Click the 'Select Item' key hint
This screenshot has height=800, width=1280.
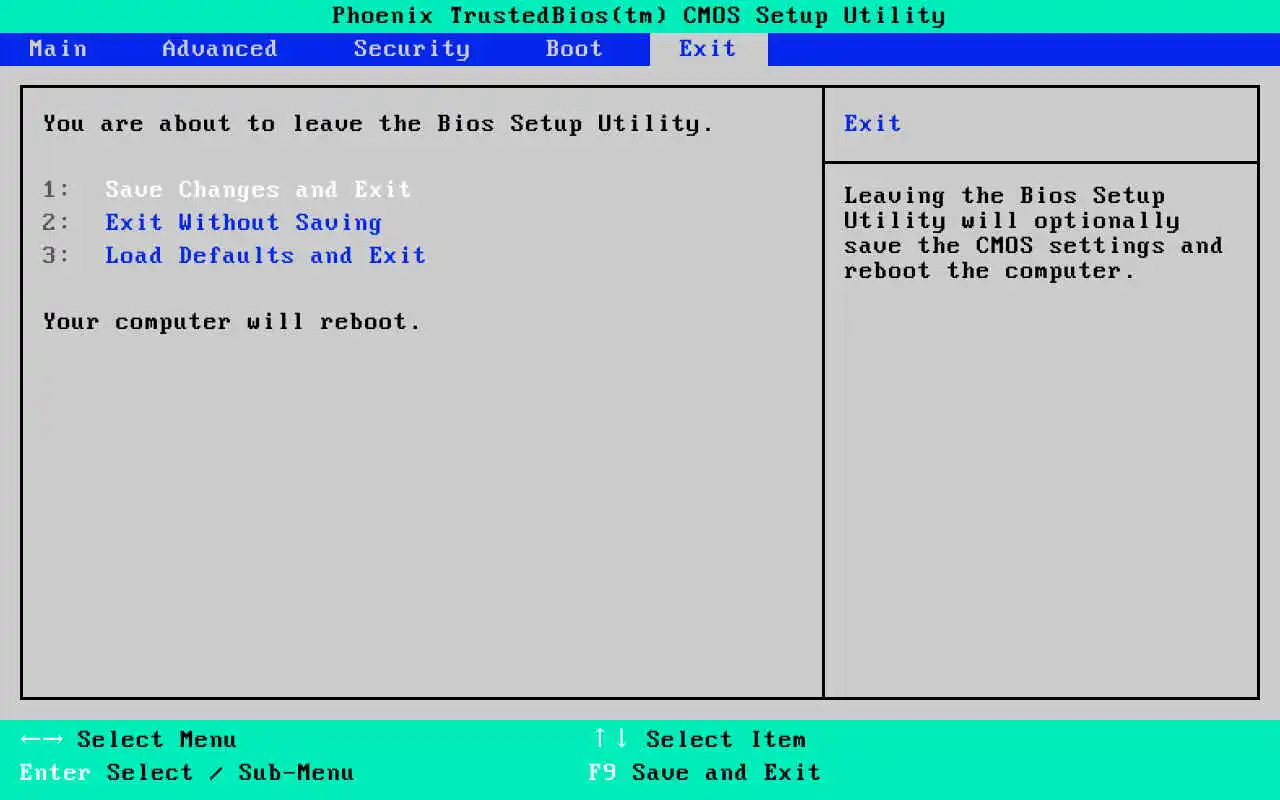click(x=699, y=739)
